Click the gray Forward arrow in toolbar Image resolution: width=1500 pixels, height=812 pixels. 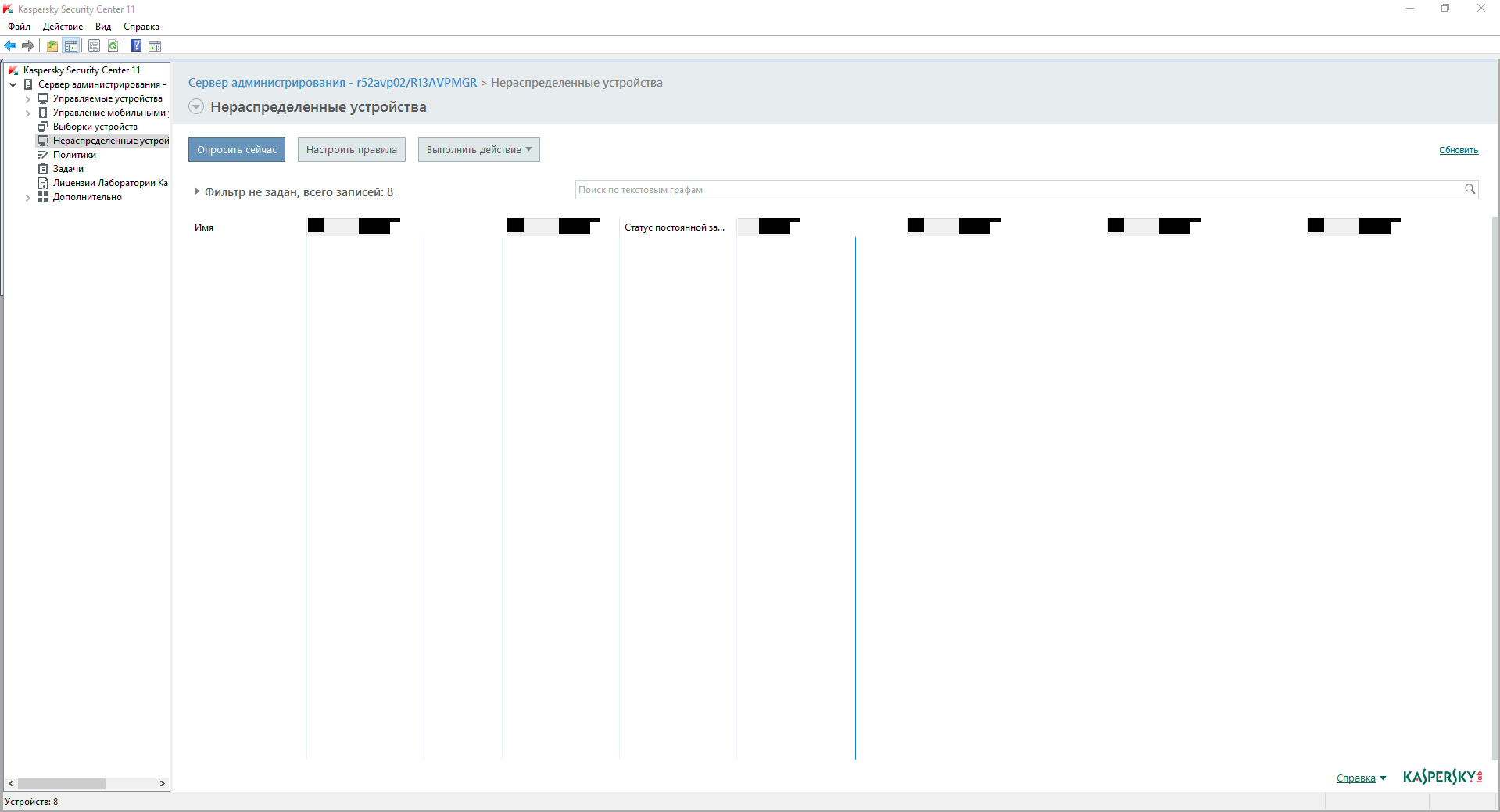[28, 46]
